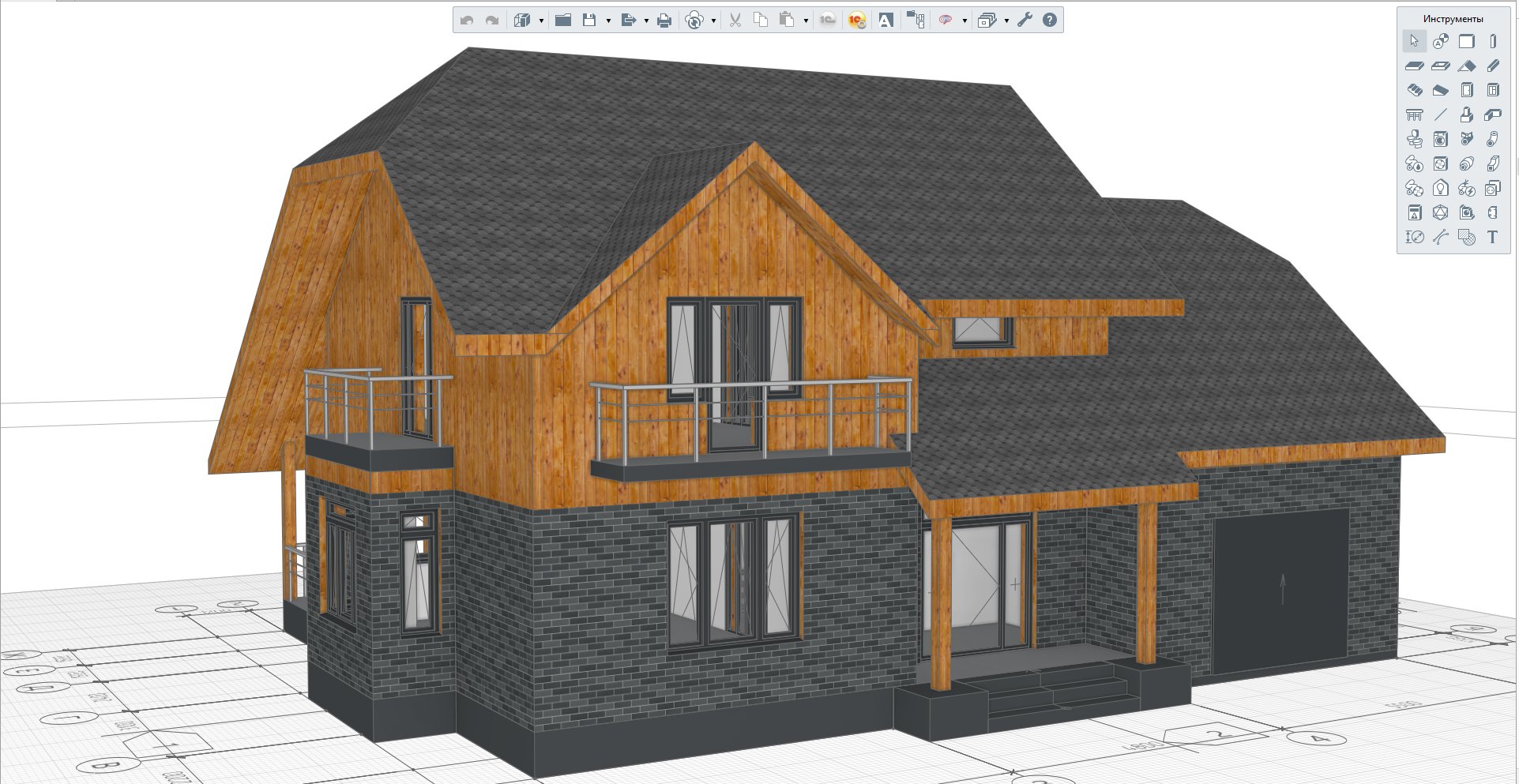1519x784 pixels.
Task: Open the settings wrench in toolbar
Action: [x=1025, y=21]
